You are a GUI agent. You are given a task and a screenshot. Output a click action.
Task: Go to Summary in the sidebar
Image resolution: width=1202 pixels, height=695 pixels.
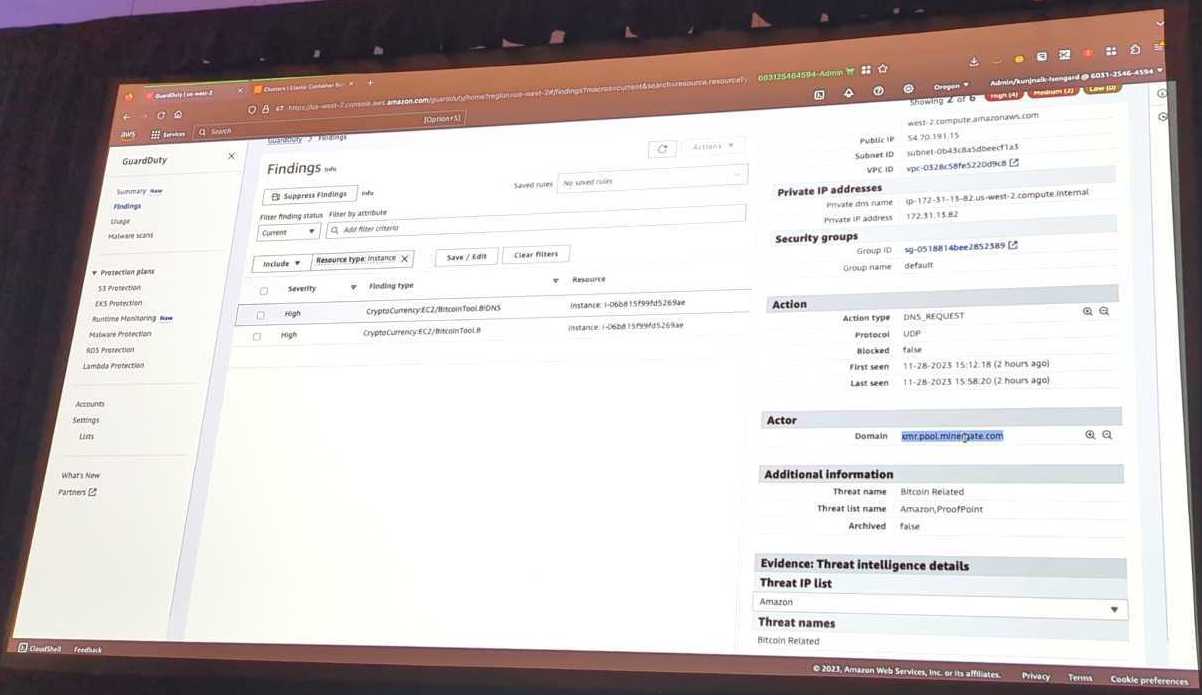tap(131, 191)
